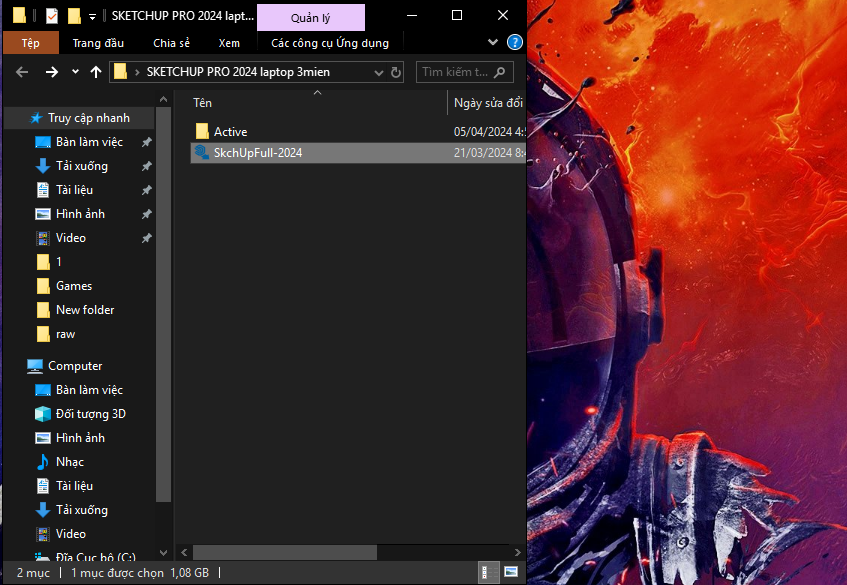Screen dimensions: 847x585
Task: Open the Nhạc music folder
Action: point(69,462)
